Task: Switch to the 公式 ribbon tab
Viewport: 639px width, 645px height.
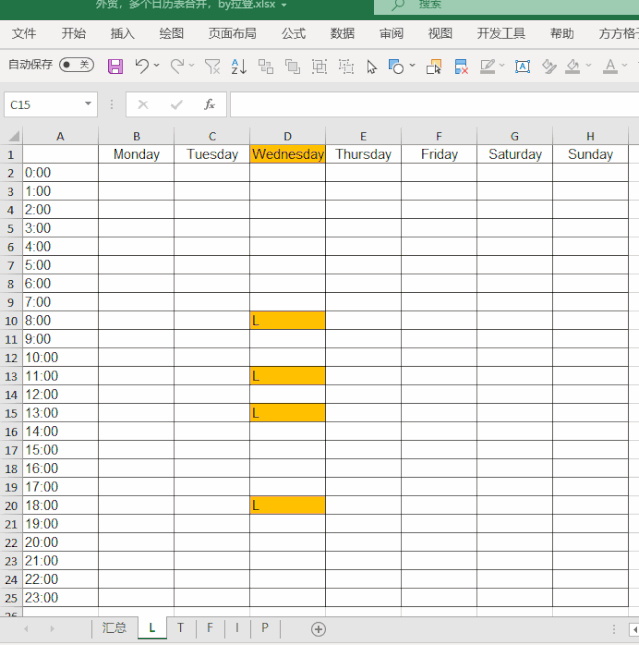Action: (x=294, y=33)
